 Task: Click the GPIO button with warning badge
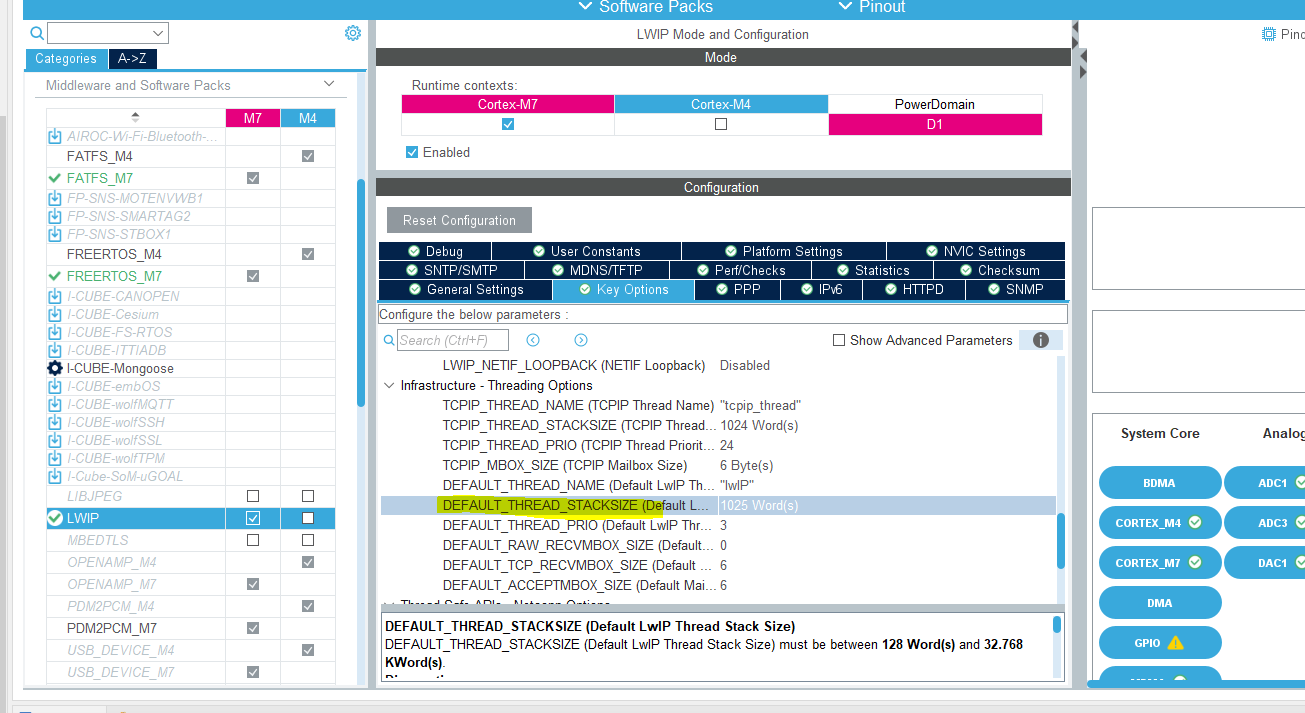coord(1159,642)
